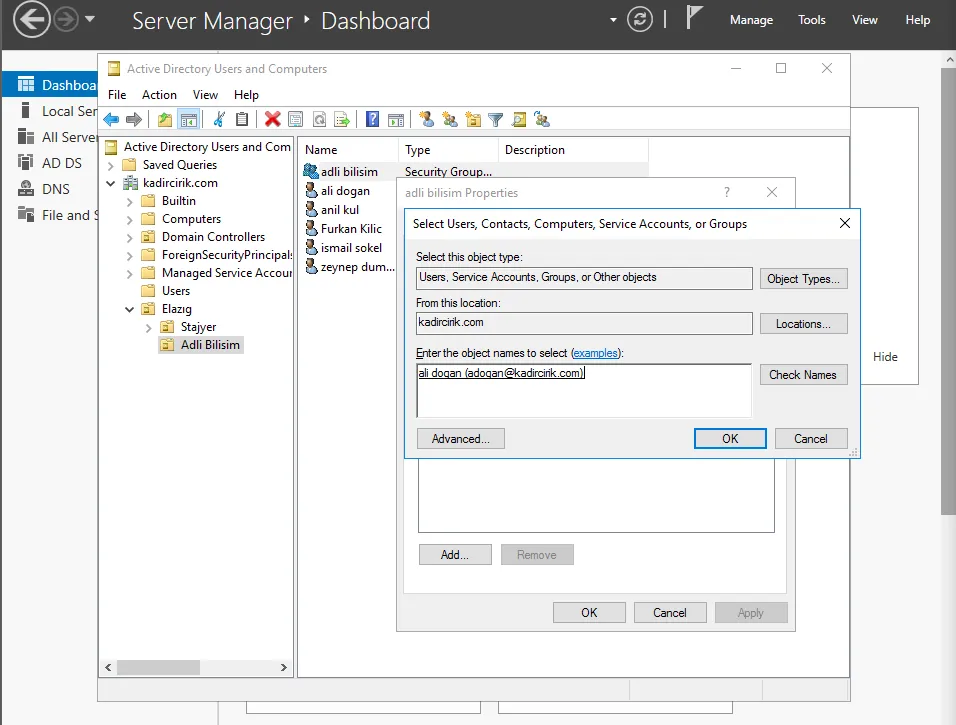The image size is (956, 725).
Task: Click the Refresh toolbar icon
Action: (319, 120)
